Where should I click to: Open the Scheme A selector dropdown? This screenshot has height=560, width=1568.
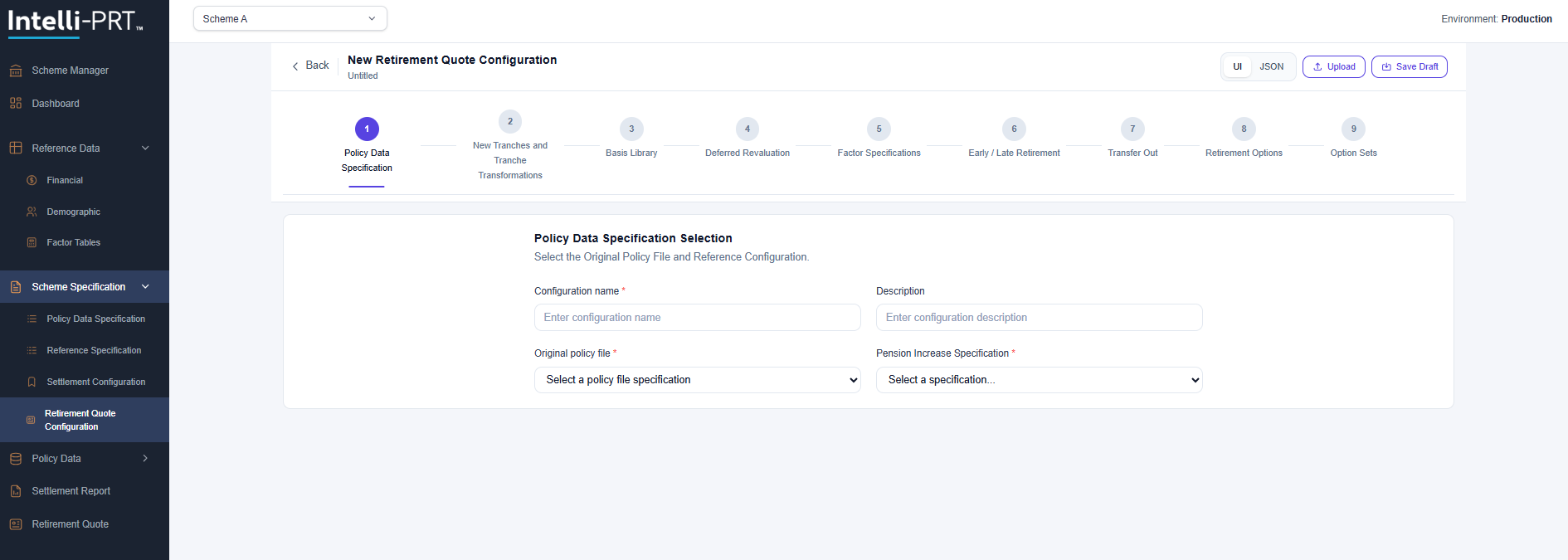(290, 18)
